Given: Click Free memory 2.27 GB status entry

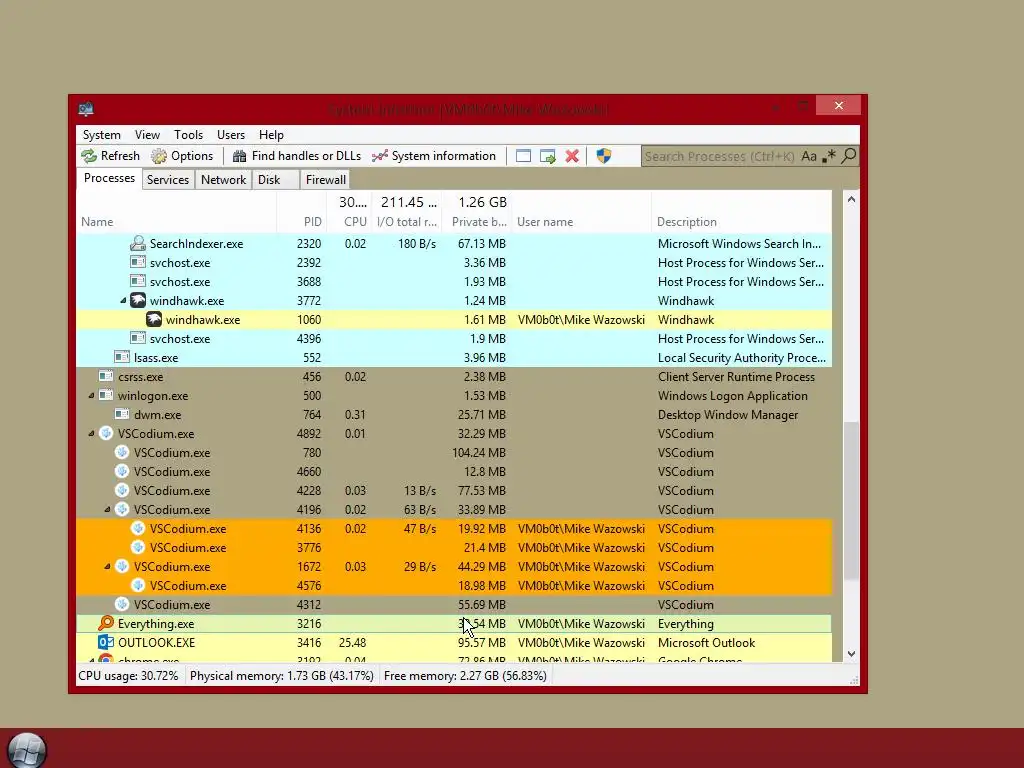Looking at the screenshot, I should click(465, 676).
